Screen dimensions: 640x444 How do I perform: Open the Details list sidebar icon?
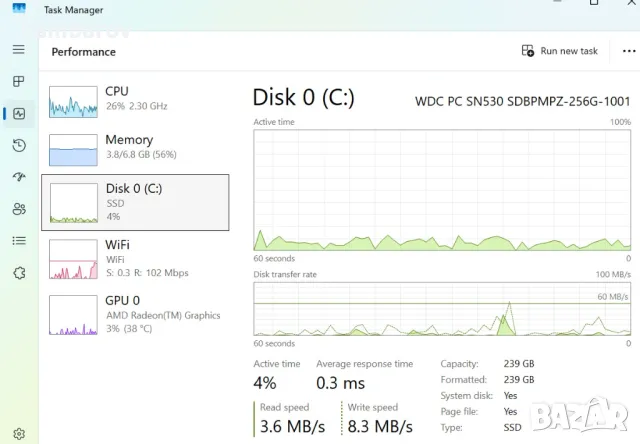point(18,241)
